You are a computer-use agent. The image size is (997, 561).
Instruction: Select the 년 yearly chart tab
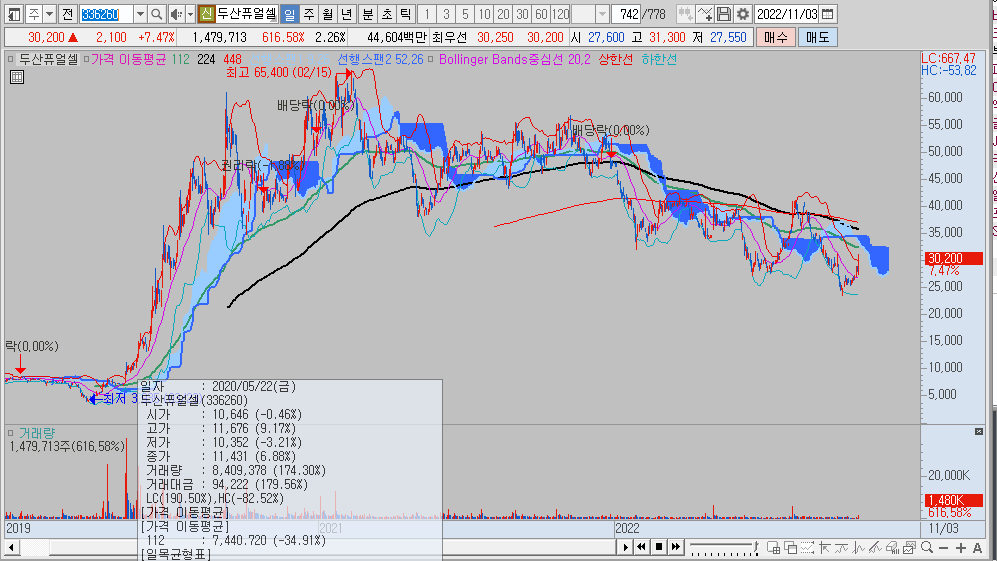(x=347, y=13)
